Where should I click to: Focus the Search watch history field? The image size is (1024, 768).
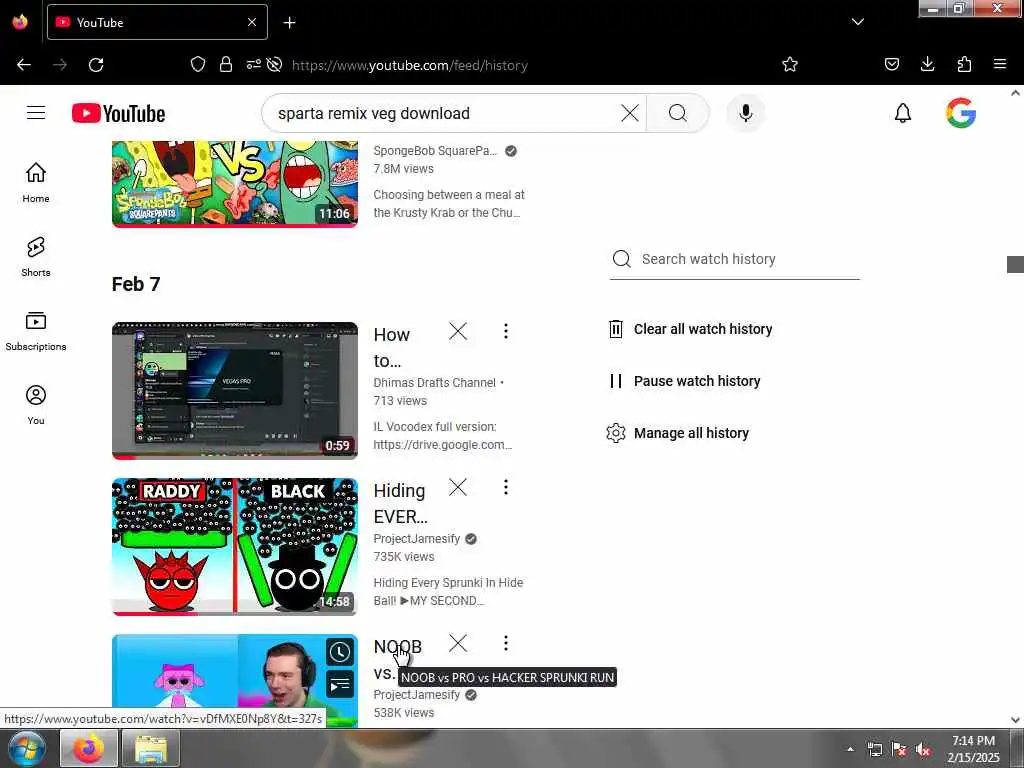click(734, 259)
